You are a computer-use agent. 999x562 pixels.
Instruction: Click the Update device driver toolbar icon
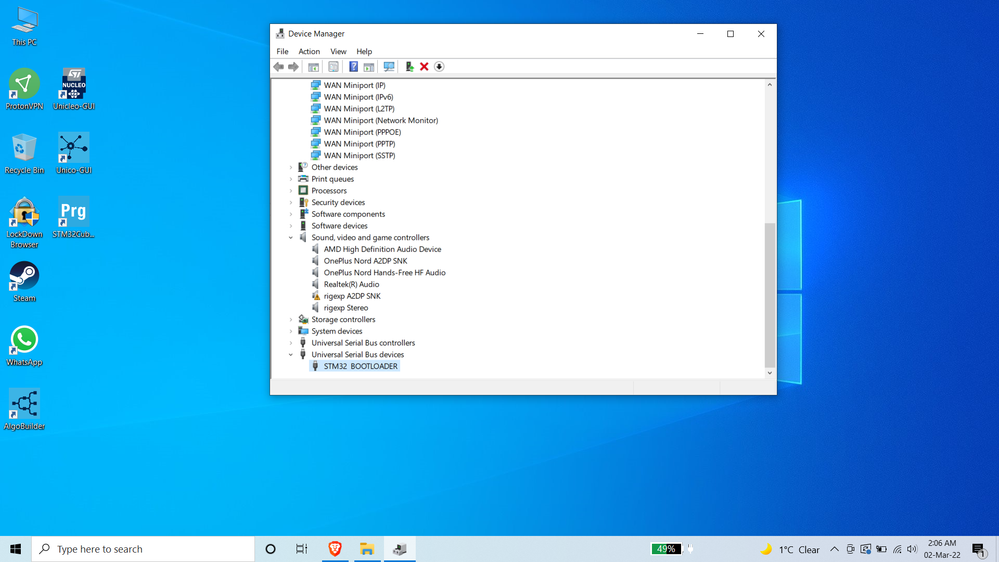409,67
